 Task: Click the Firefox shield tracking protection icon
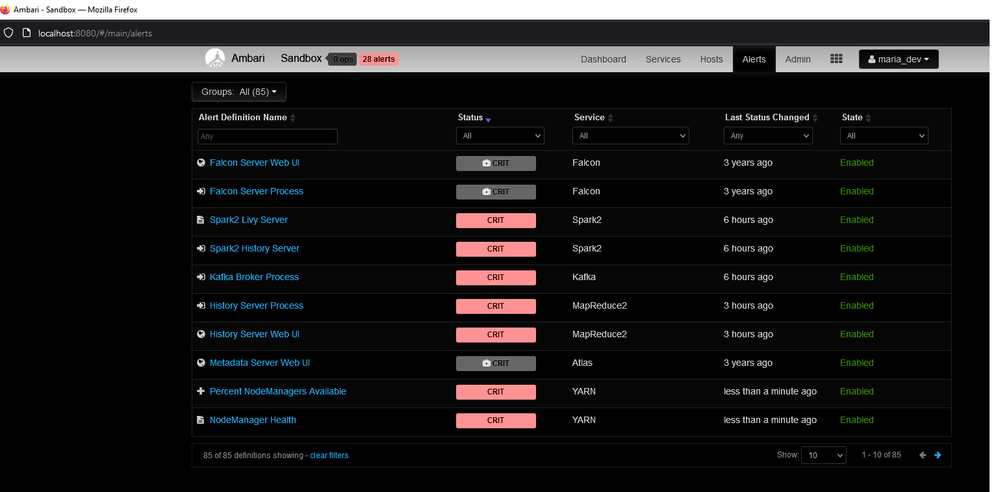(x=8, y=32)
